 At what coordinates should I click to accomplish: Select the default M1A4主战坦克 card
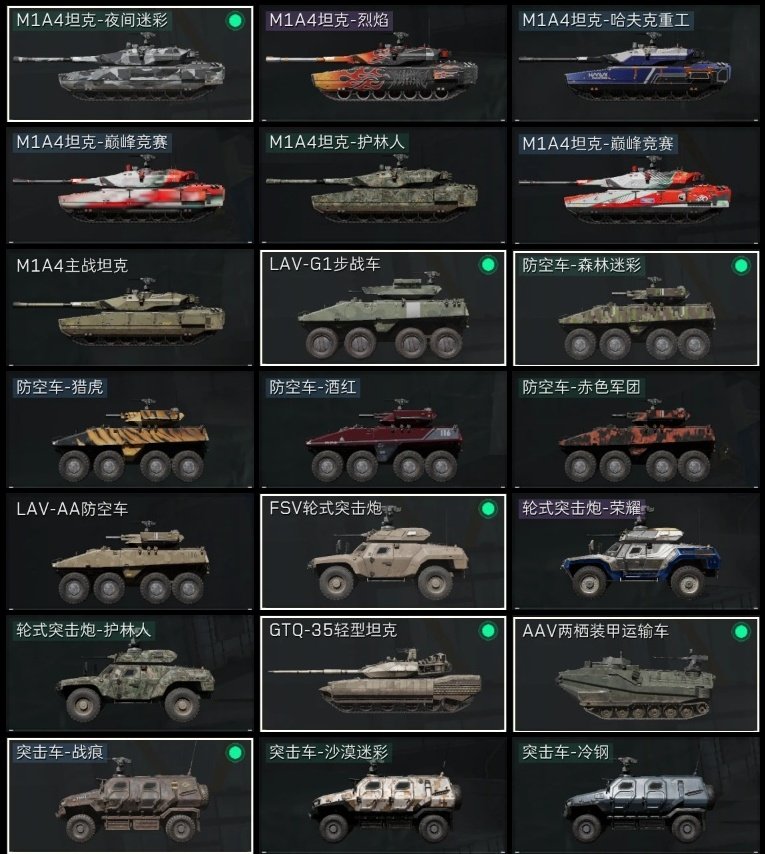click(130, 308)
